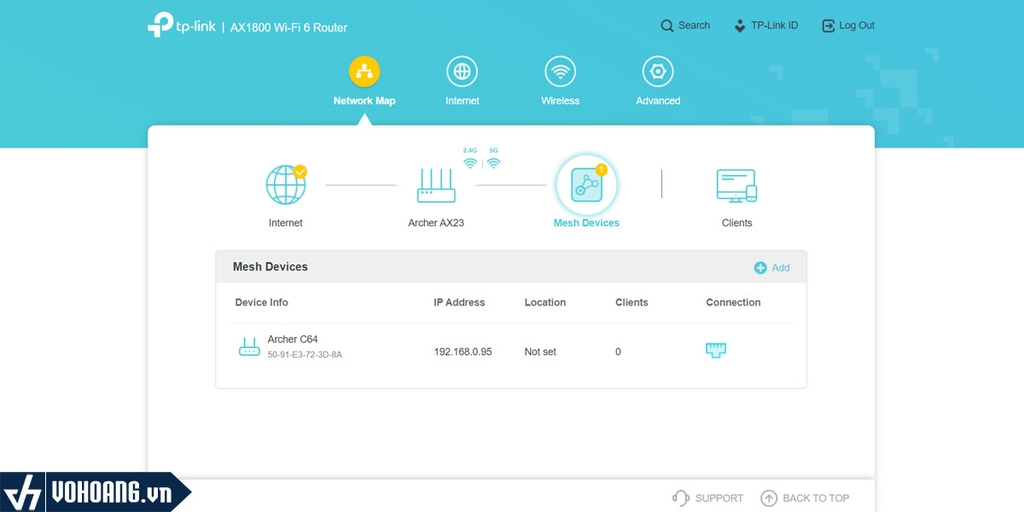Open Search in the top bar
The height and width of the screenshot is (512, 1024).
685,25
